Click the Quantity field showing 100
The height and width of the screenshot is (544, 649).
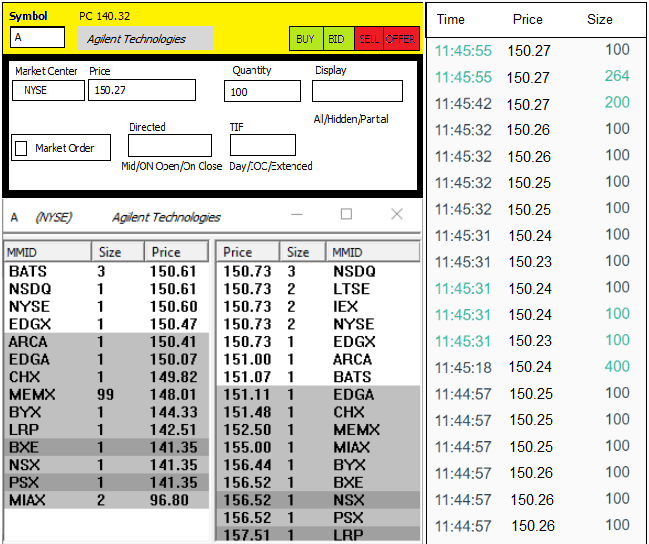[x=262, y=91]
